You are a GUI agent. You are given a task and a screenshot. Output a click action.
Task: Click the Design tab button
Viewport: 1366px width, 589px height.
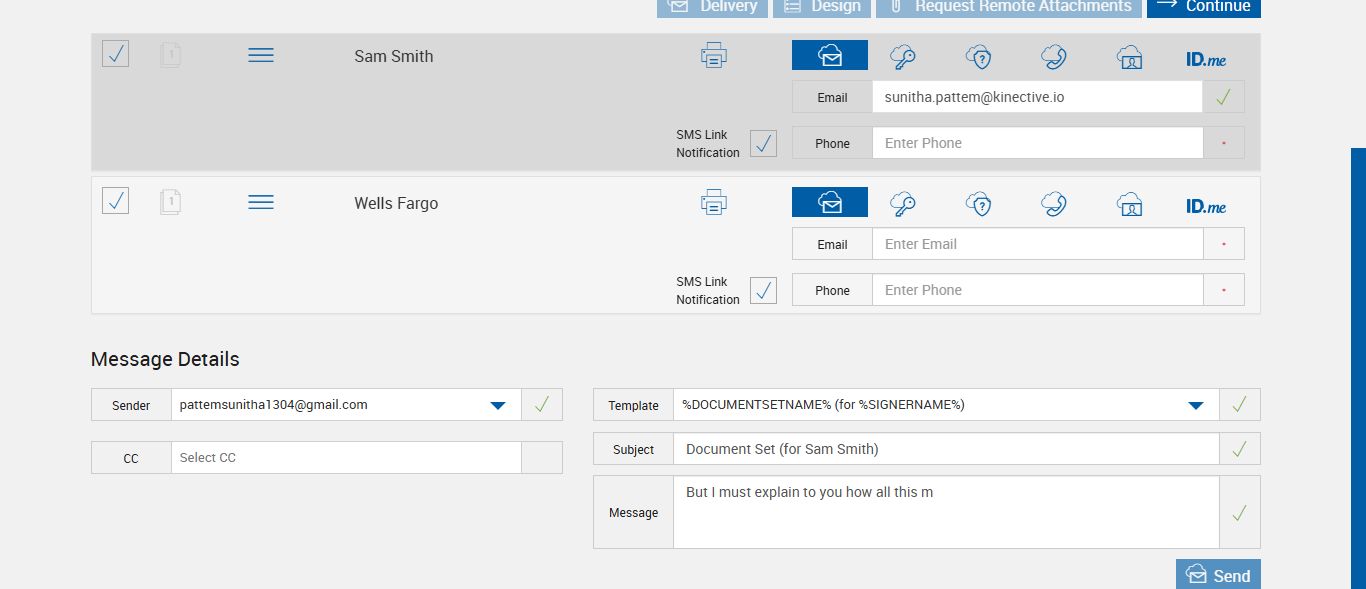click(x=821, y=7)
